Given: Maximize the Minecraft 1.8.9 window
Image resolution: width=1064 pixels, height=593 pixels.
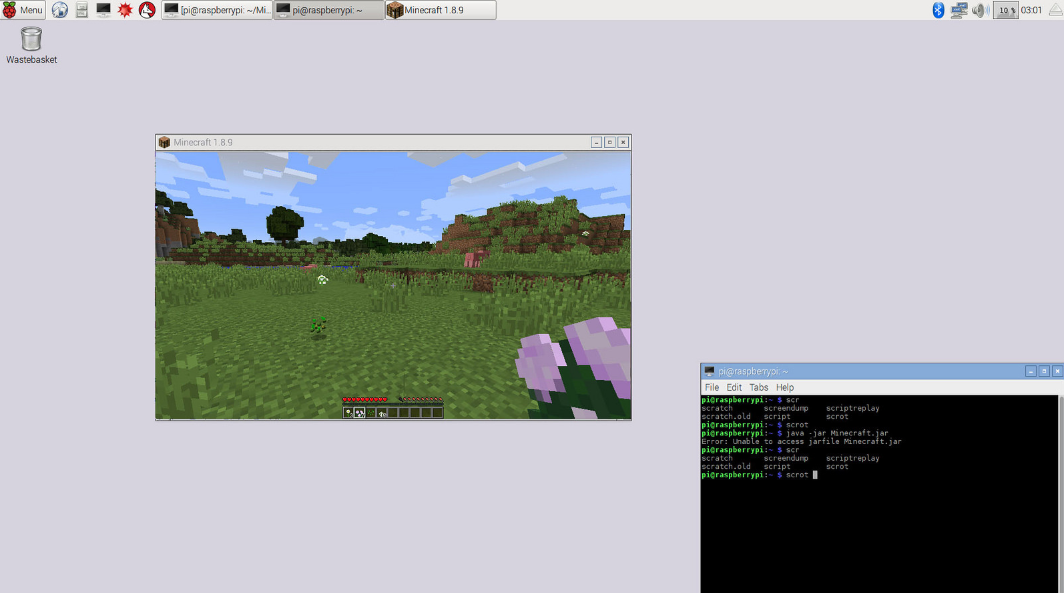Looking at the screenshot, I should point(609,142).
